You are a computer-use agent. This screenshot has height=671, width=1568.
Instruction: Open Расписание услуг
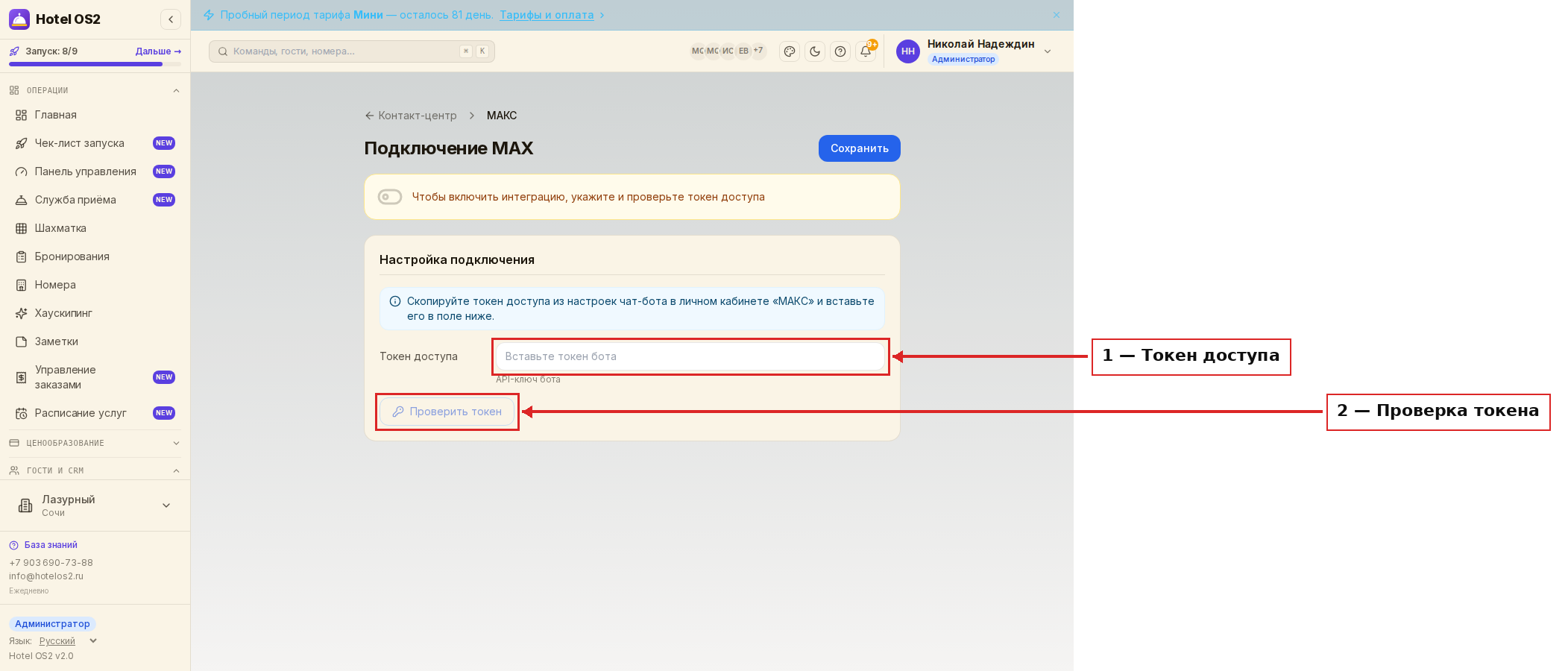click(x=95, y=413)
